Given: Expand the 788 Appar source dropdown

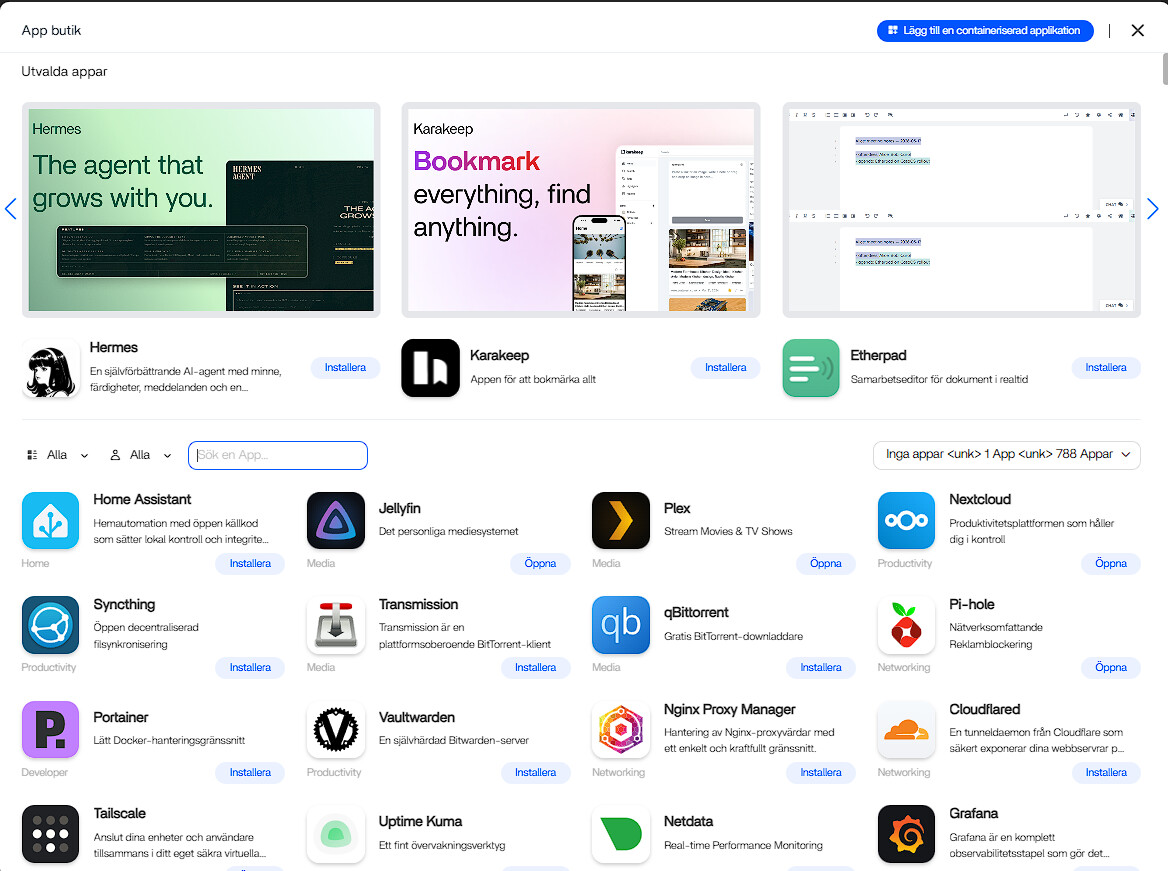Looking at the screenshot, I should click(1006, 454).
